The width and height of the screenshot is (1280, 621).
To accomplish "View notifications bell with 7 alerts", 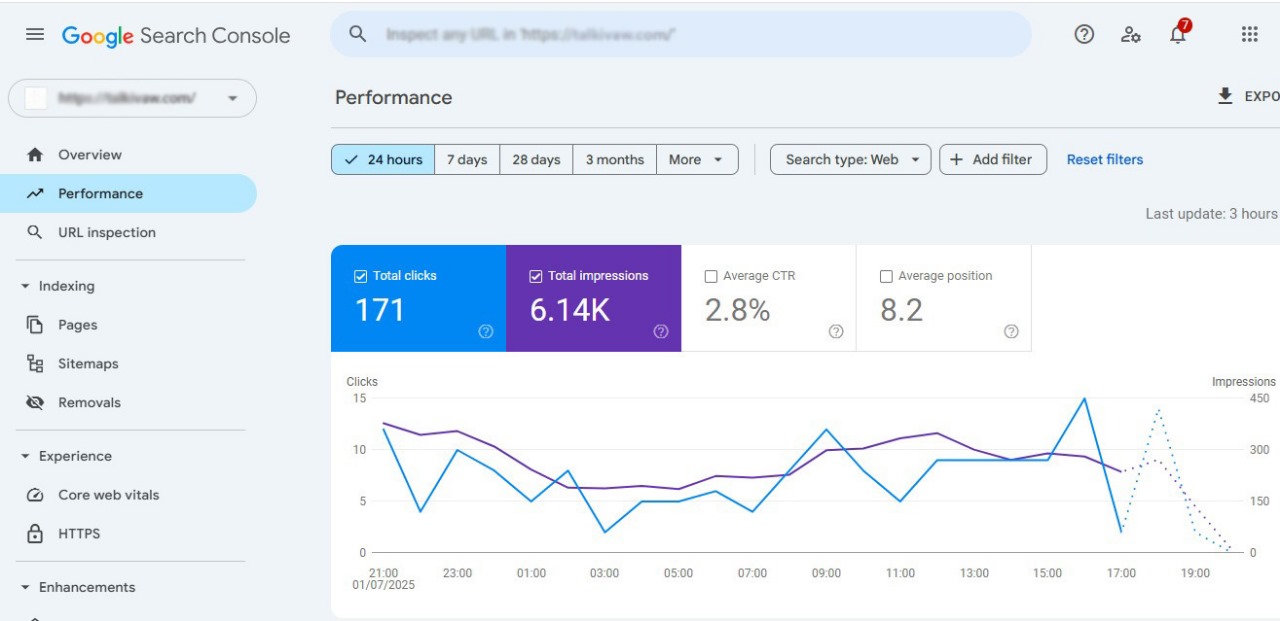I will 1178,35.
